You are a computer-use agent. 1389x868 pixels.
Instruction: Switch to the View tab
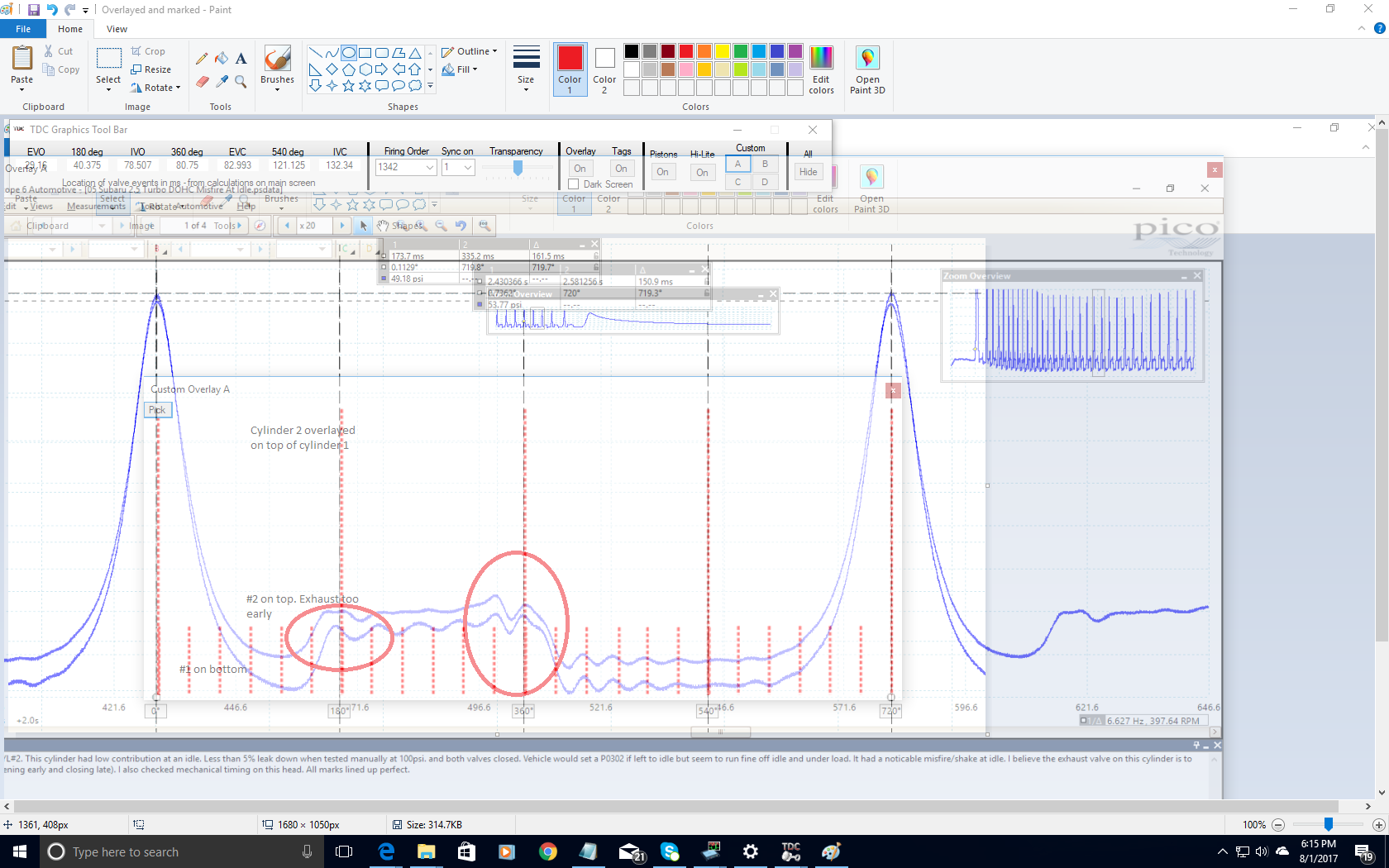(117, 29)
